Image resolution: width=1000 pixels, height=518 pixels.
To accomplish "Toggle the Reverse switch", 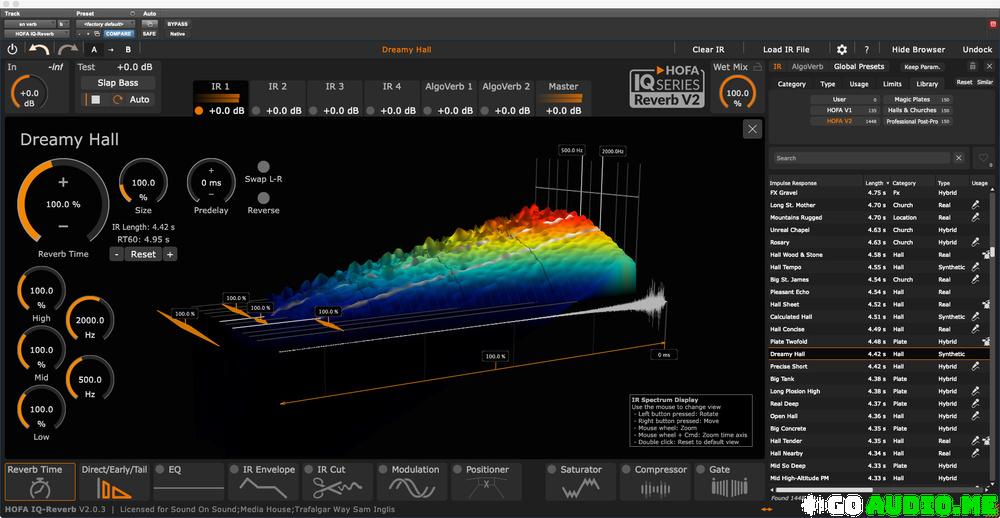I will point(263,198).
